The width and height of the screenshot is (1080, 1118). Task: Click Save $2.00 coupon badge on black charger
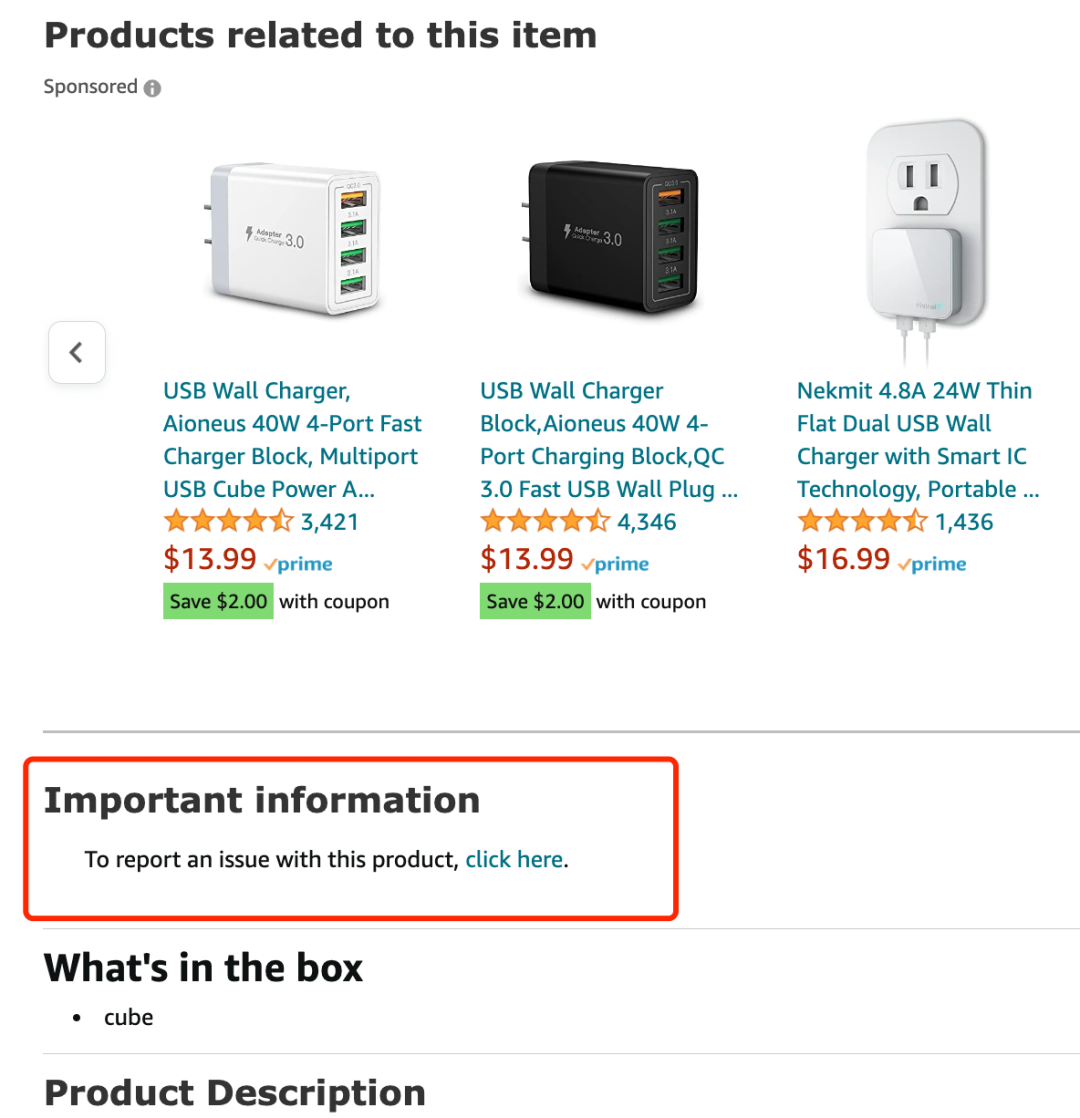pos(535,601)
